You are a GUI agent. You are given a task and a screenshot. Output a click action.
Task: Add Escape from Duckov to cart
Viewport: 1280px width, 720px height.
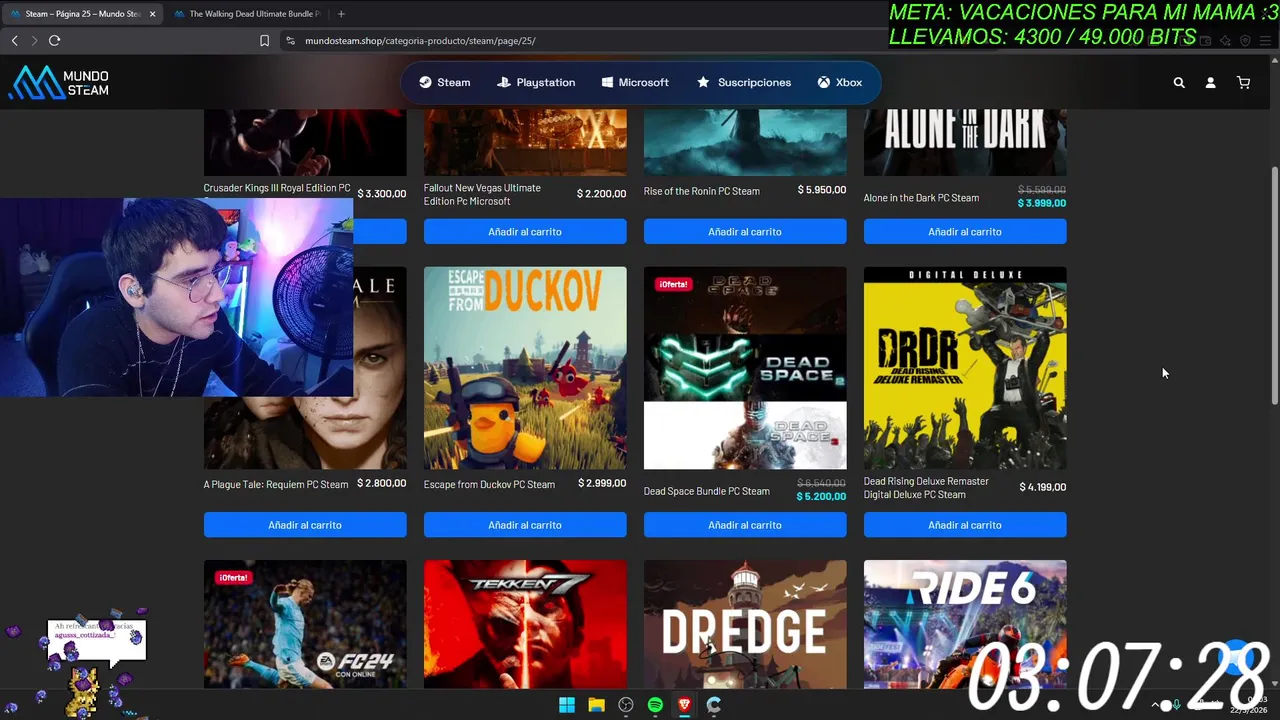point(525,525)
